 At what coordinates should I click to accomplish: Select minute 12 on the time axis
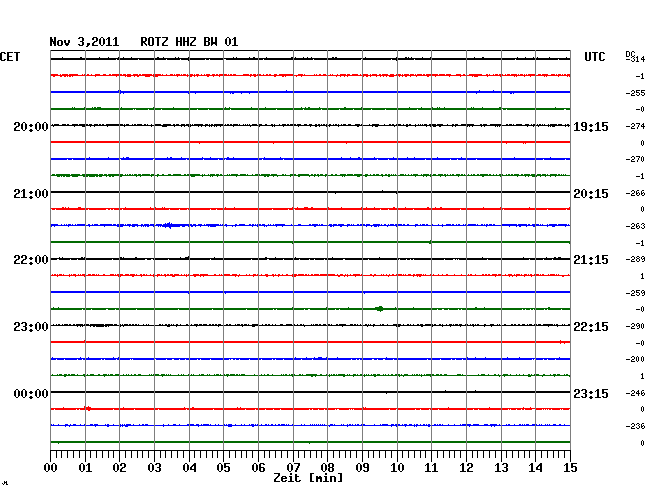(466, 468)
